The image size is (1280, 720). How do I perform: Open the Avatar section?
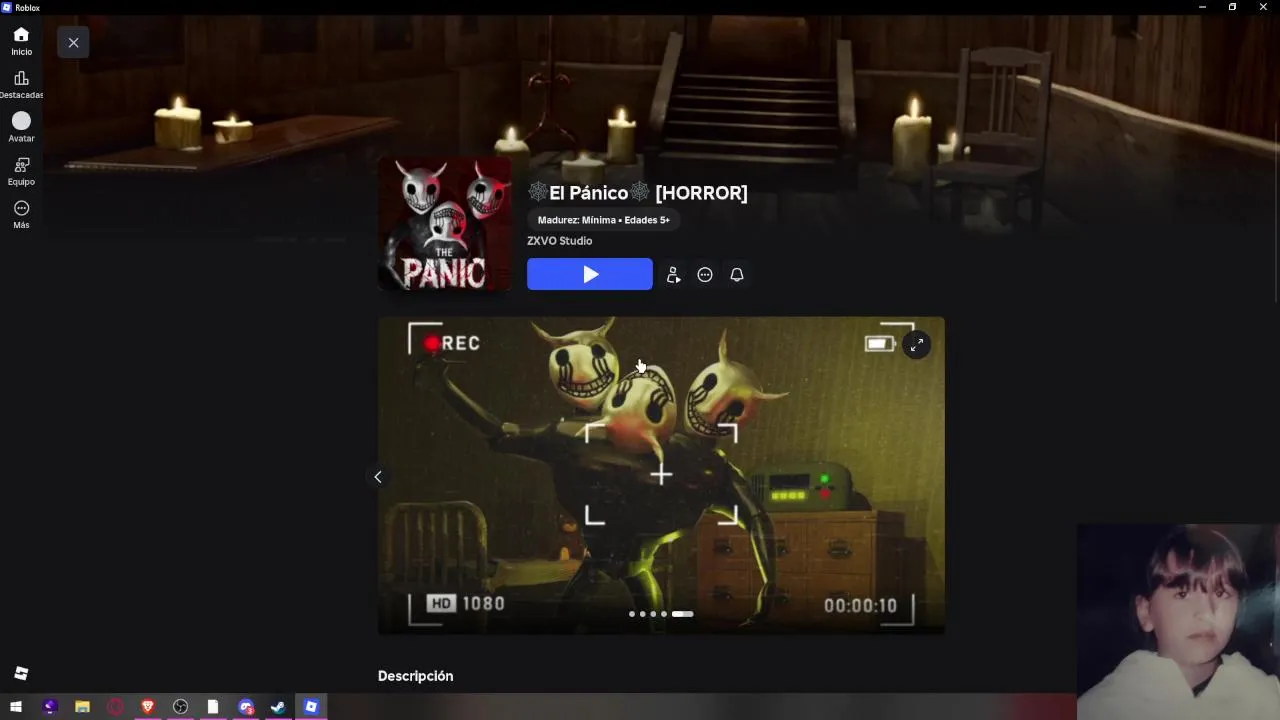[x=21, y=127]
